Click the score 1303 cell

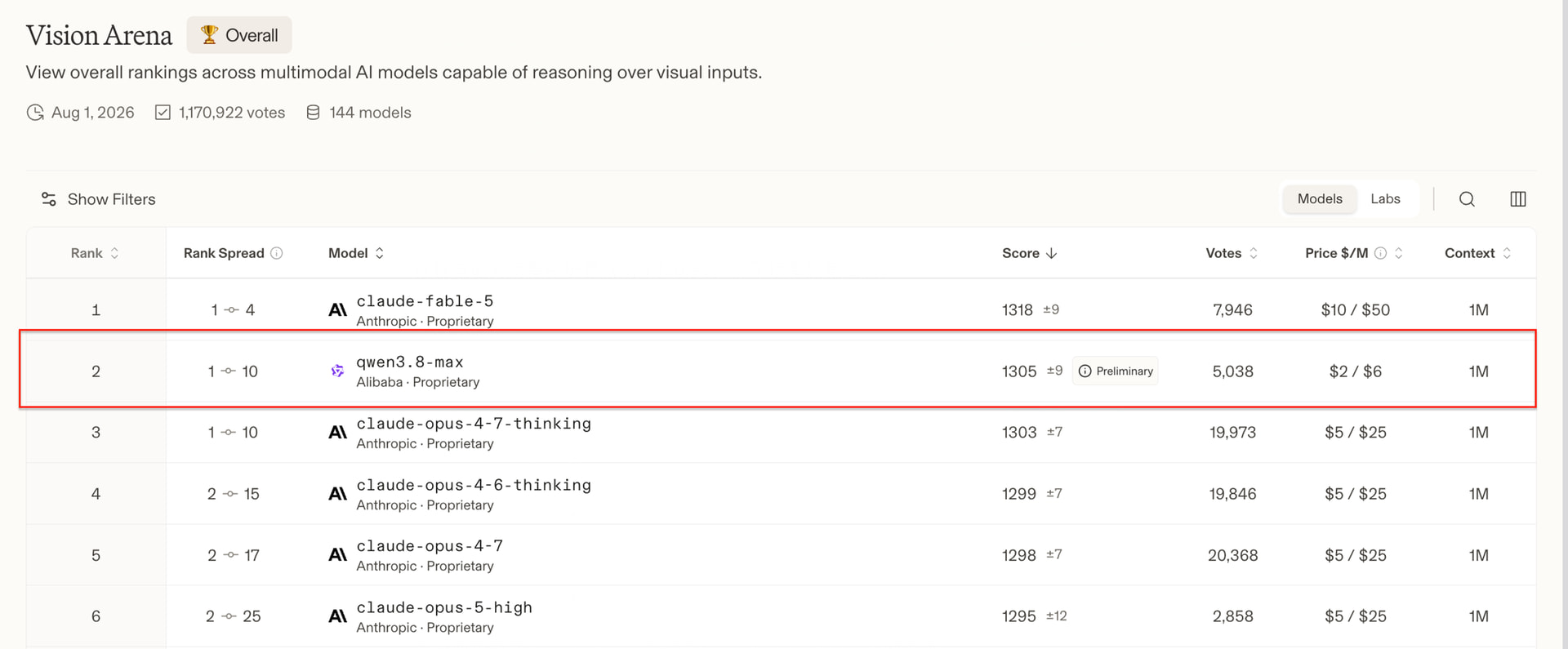[x=1019, y=433]
